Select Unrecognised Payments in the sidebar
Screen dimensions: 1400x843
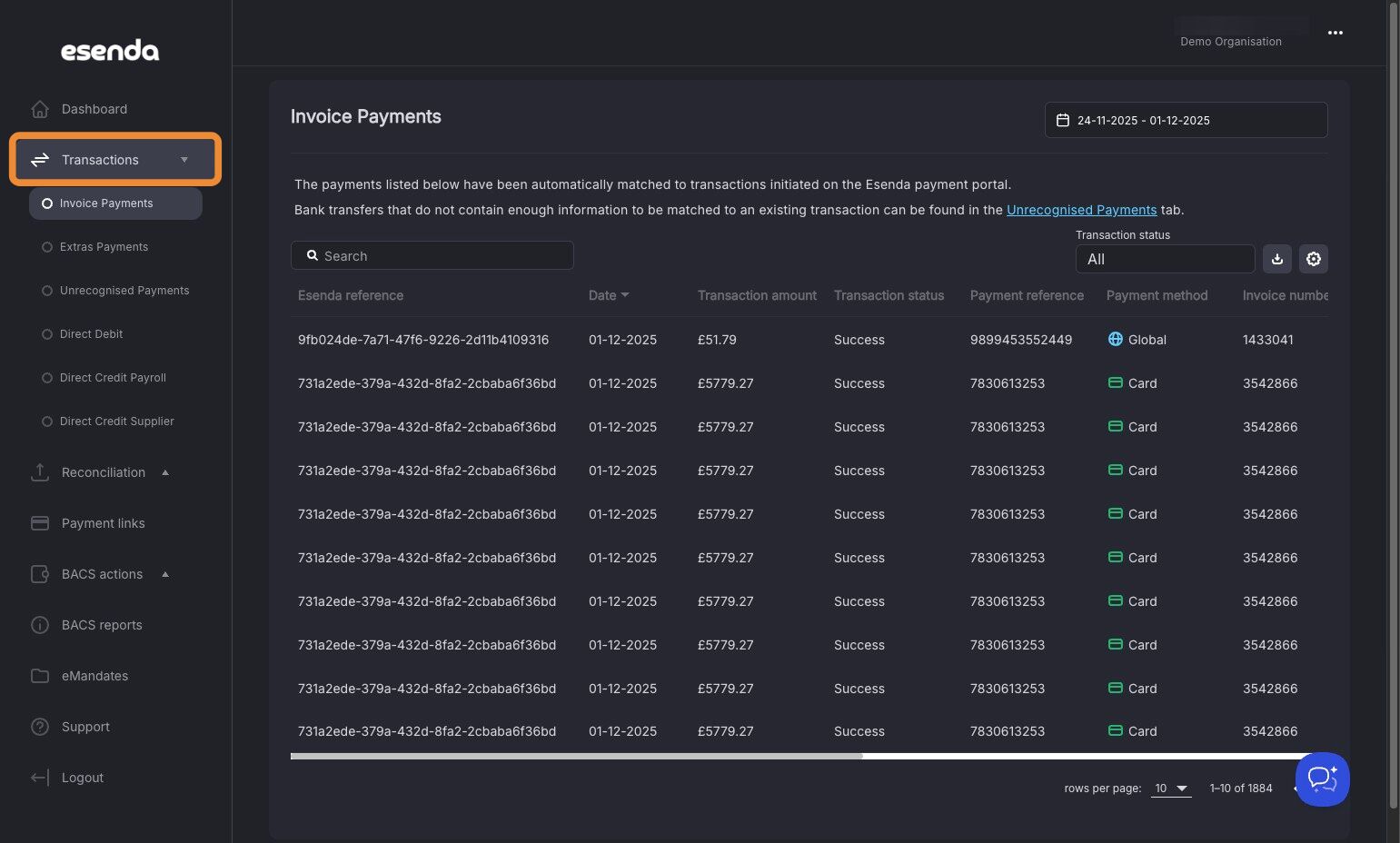point(115,291)
